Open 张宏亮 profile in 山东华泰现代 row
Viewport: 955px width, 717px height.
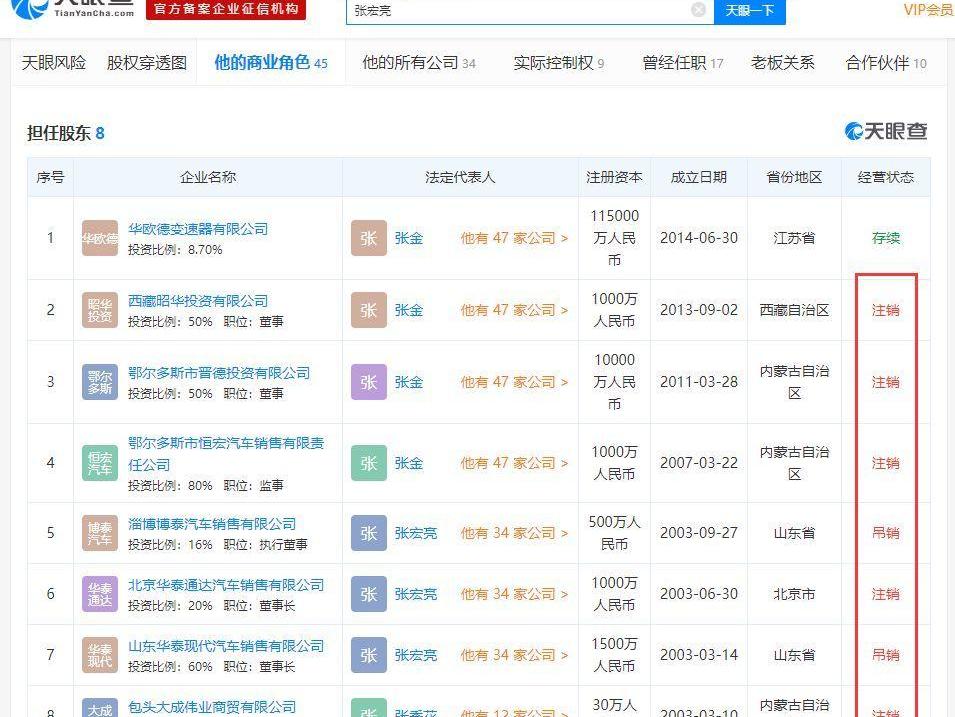[x=416, y=655]
